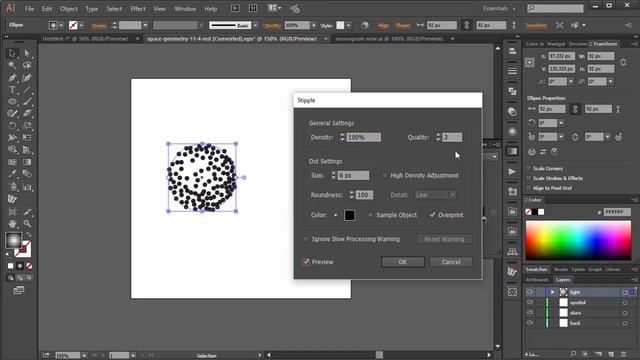640x360 pixels.
Task: Click the Stroke link in control bar
Action: click(x=99, y=26)
